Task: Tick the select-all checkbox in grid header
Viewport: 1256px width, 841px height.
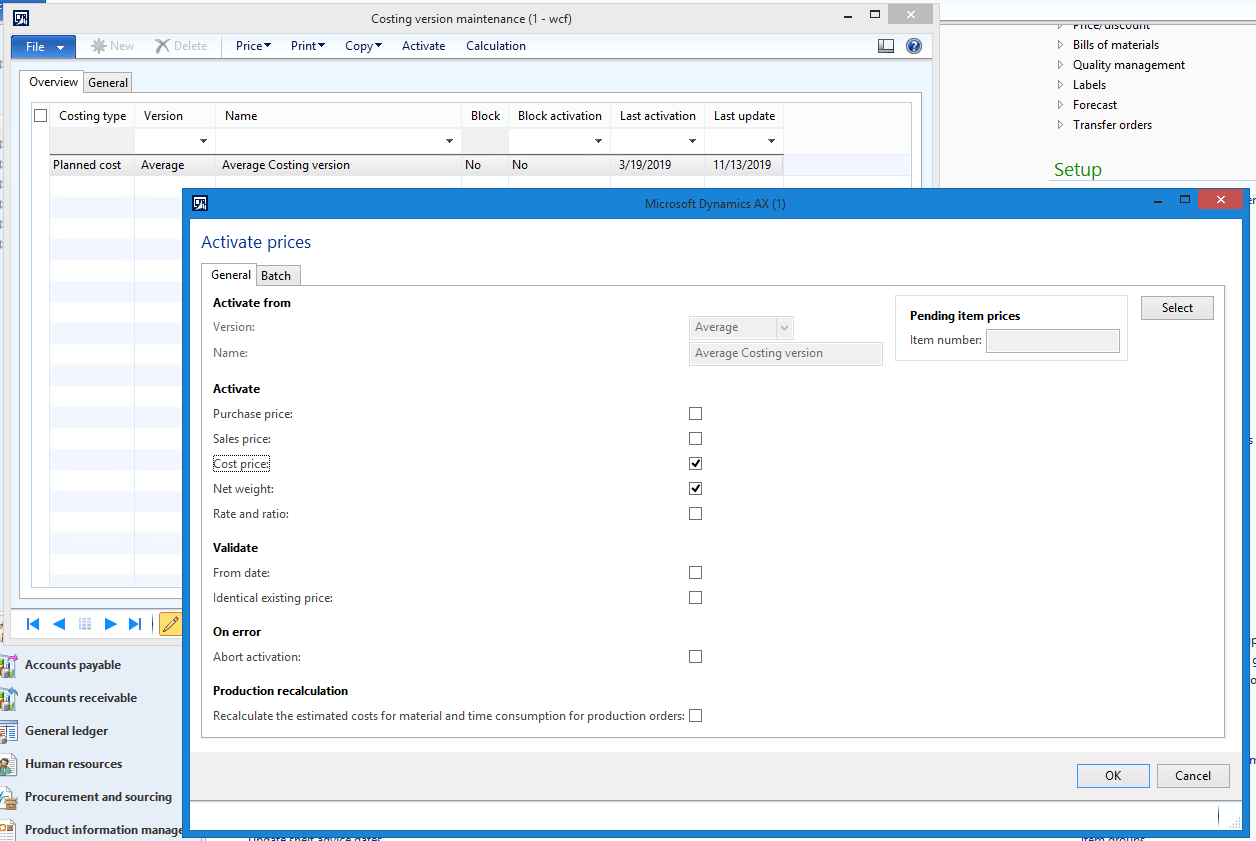Action: point(41,116)
